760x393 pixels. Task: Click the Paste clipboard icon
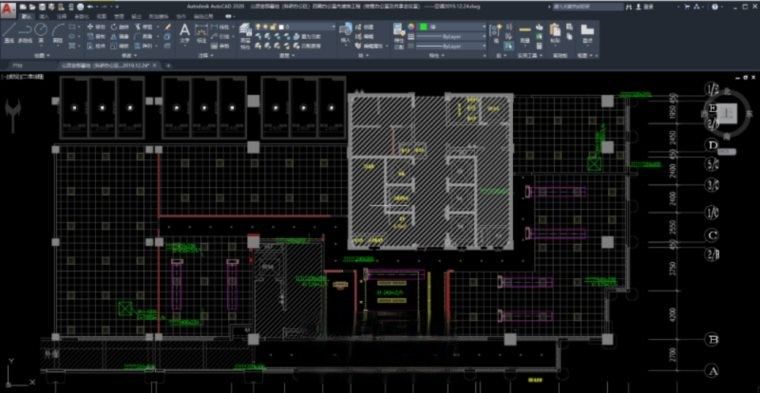pyautogui.click(x=554, y=33)
